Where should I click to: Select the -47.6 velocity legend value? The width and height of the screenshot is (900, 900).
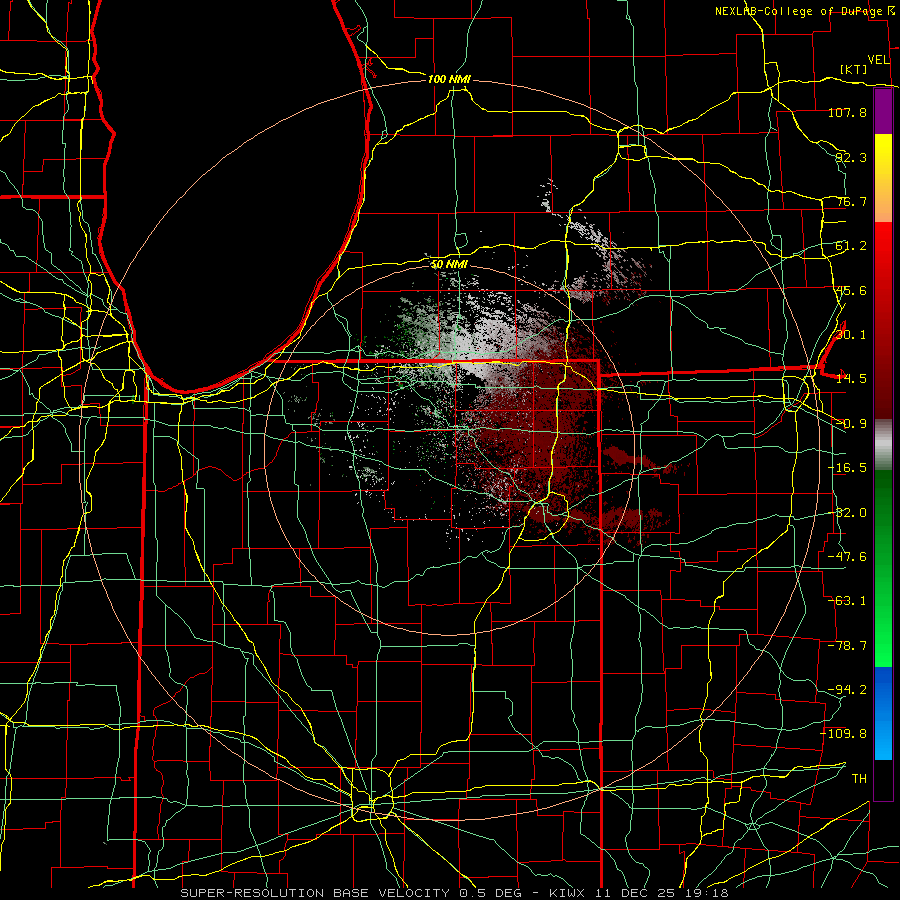847,557
